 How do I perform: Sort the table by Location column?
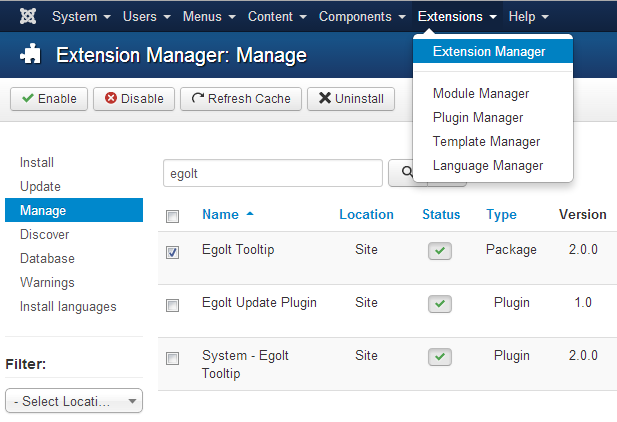coord(366,215)
